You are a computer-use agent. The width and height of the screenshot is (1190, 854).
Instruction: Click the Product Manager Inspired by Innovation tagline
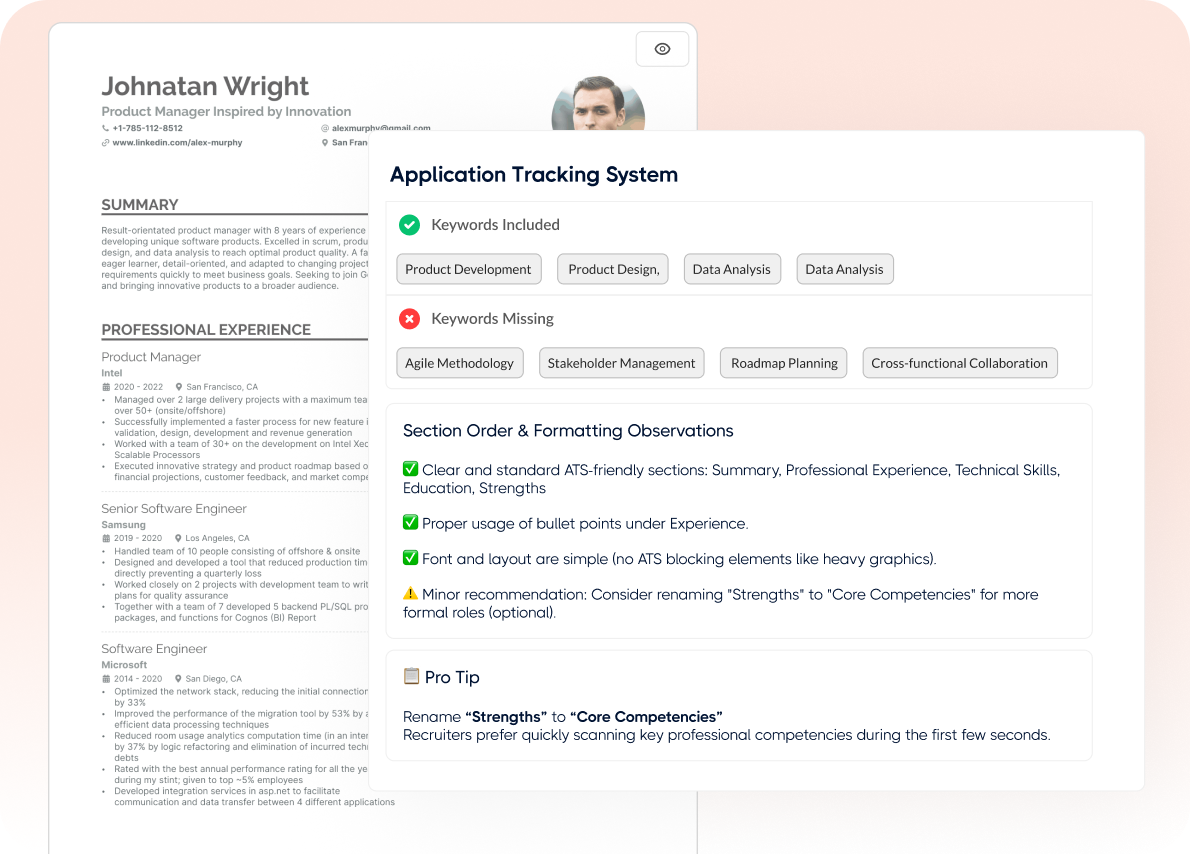(226, 112)
